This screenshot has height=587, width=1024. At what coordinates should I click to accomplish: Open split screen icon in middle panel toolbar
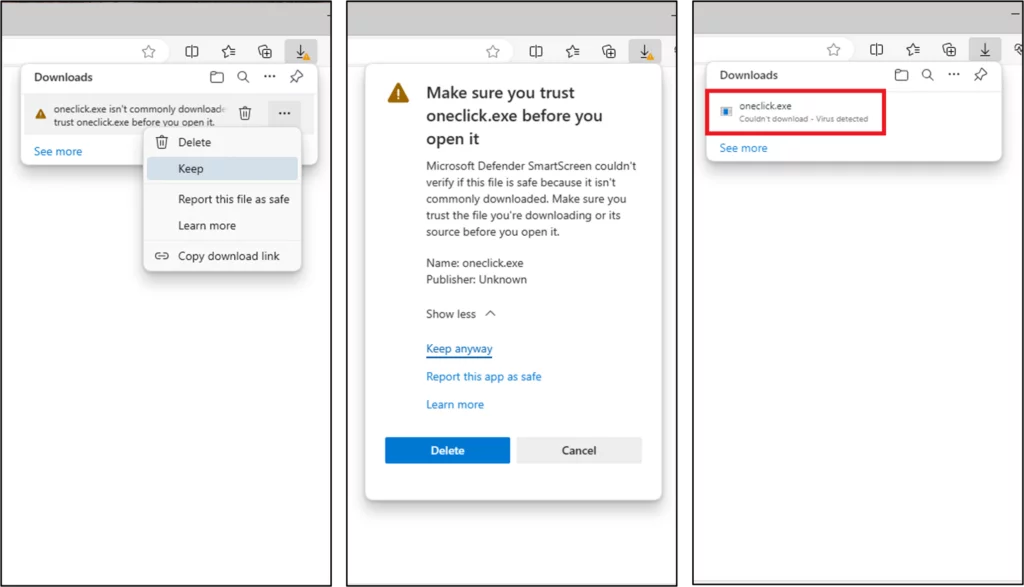(x=536, y=52)
